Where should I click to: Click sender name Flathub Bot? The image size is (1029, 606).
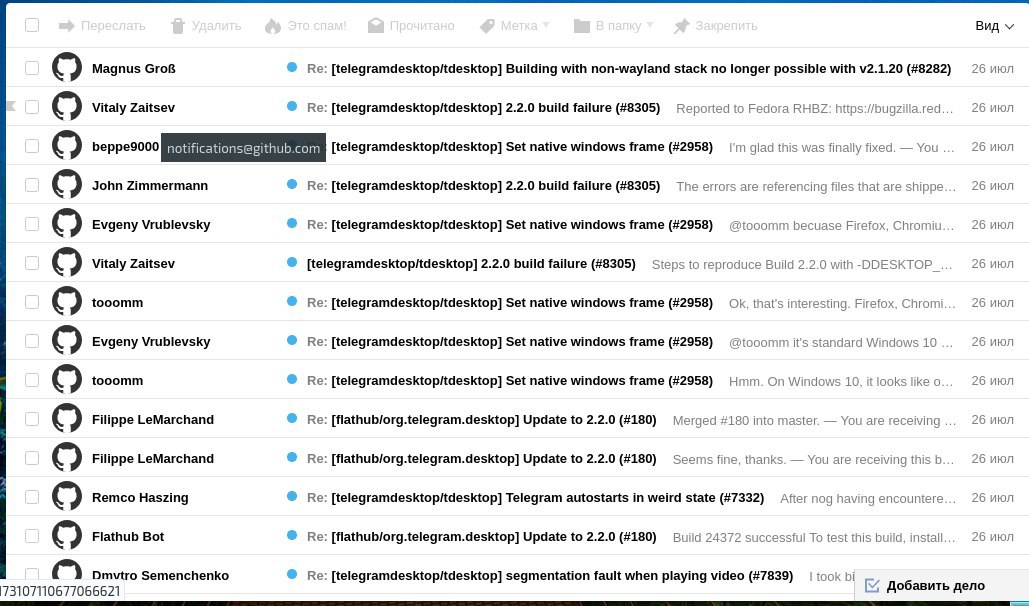point(128,536)
